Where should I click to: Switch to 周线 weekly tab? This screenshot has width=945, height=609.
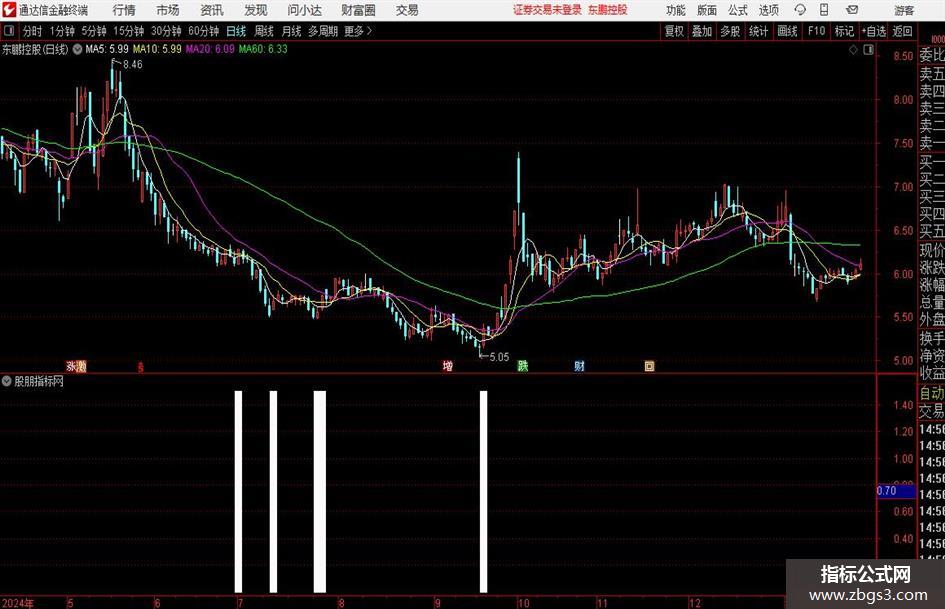[x=264, y=31]
